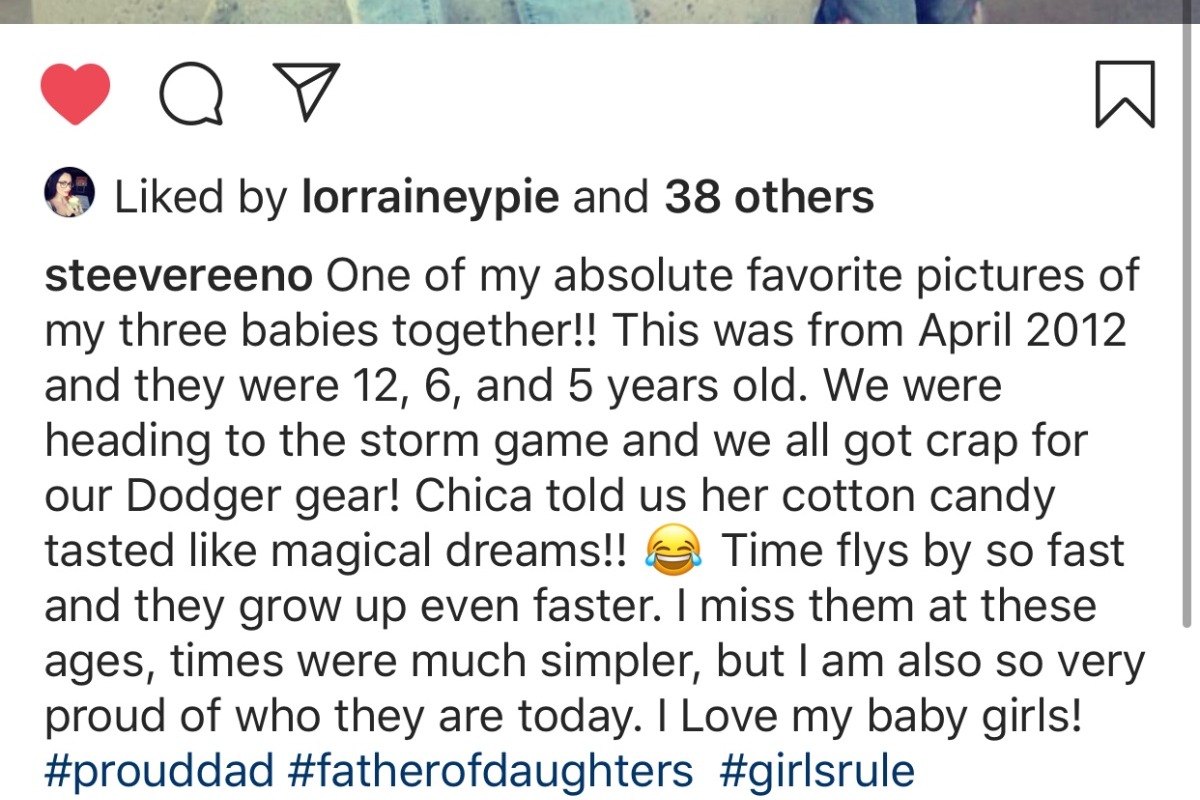
Task: Open lorraineypie's profile
Action: [430, 197]
